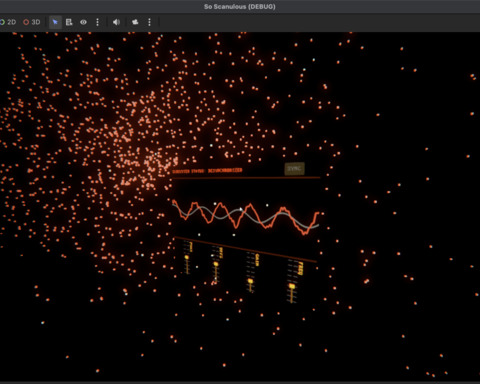Viewport: 480px width, 384px height.
Task: Mute game audio speaker icon
Action: pyautogui.click(x=116, y=22)
